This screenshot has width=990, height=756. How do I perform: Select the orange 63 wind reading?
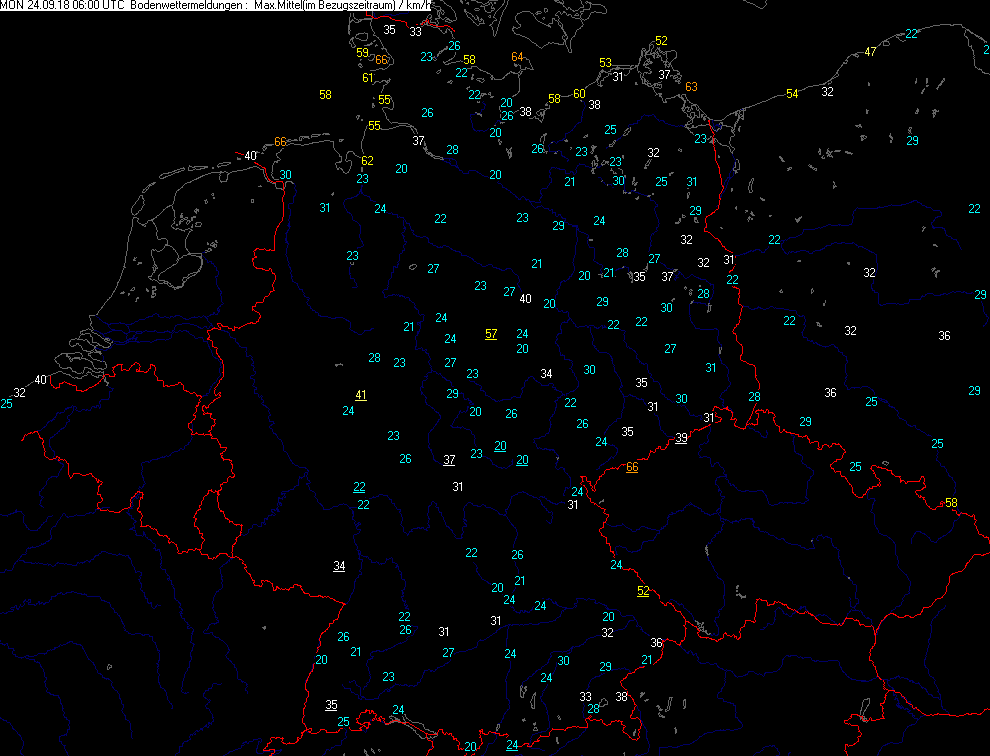click(x=691, y=87)
